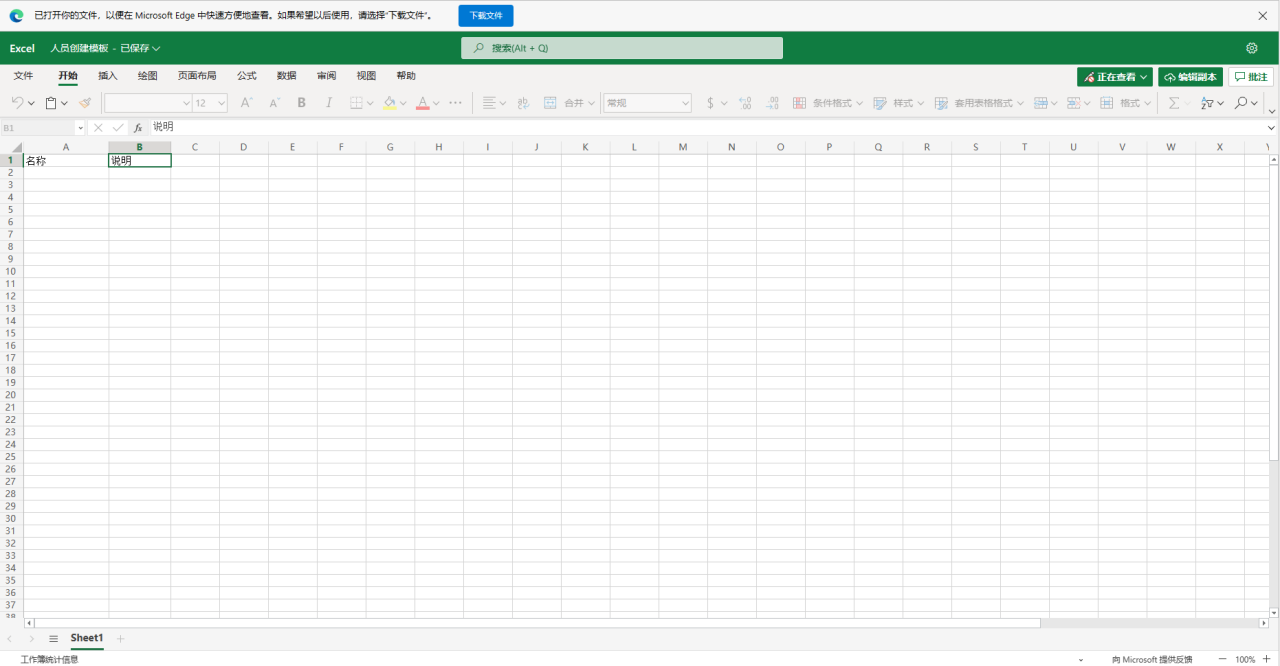Toggle Italic formatting
This screenshot has height=666, width=1280.
click(x=329, y=103)
